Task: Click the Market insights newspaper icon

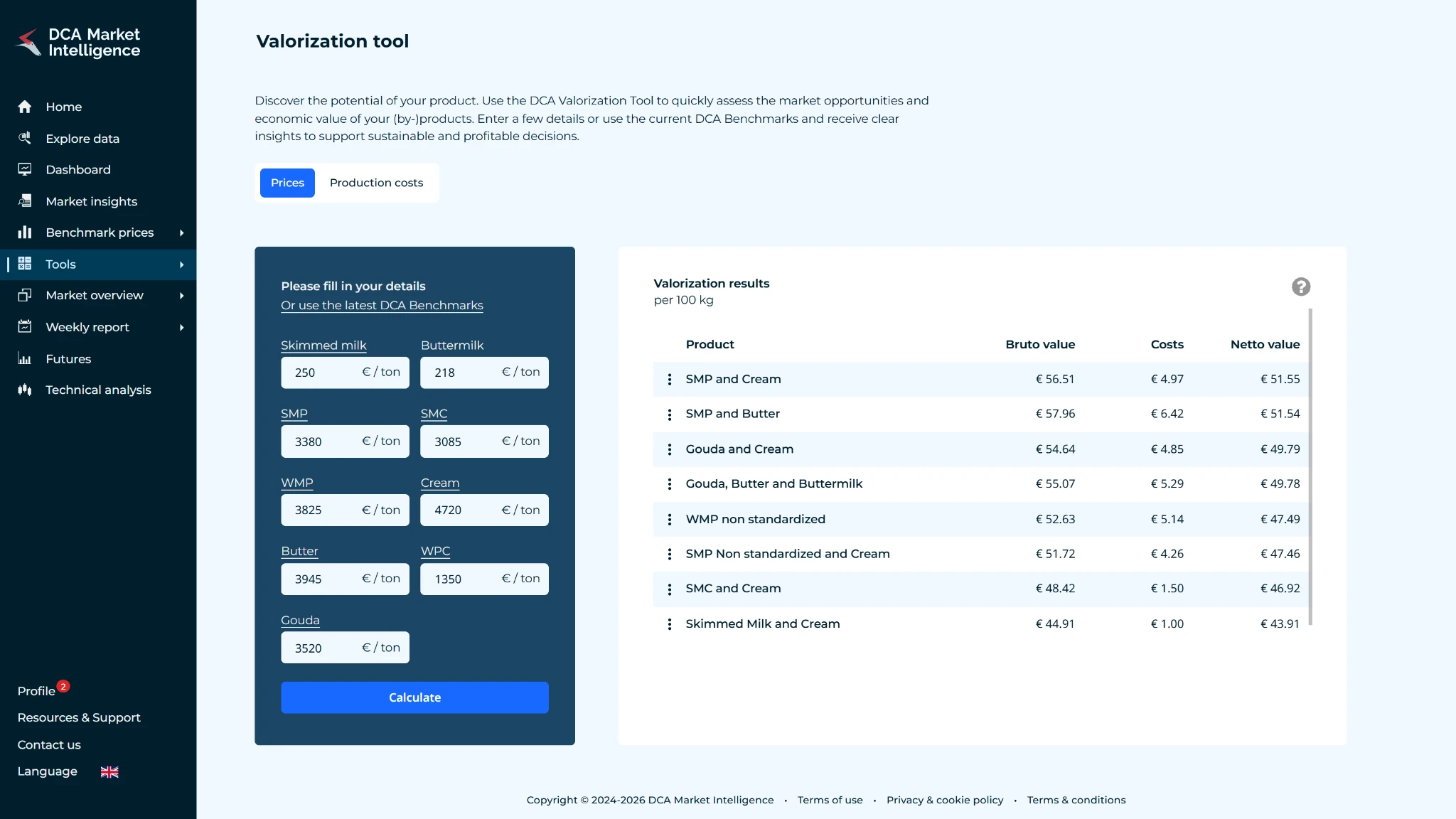Action: coord(25,201)
